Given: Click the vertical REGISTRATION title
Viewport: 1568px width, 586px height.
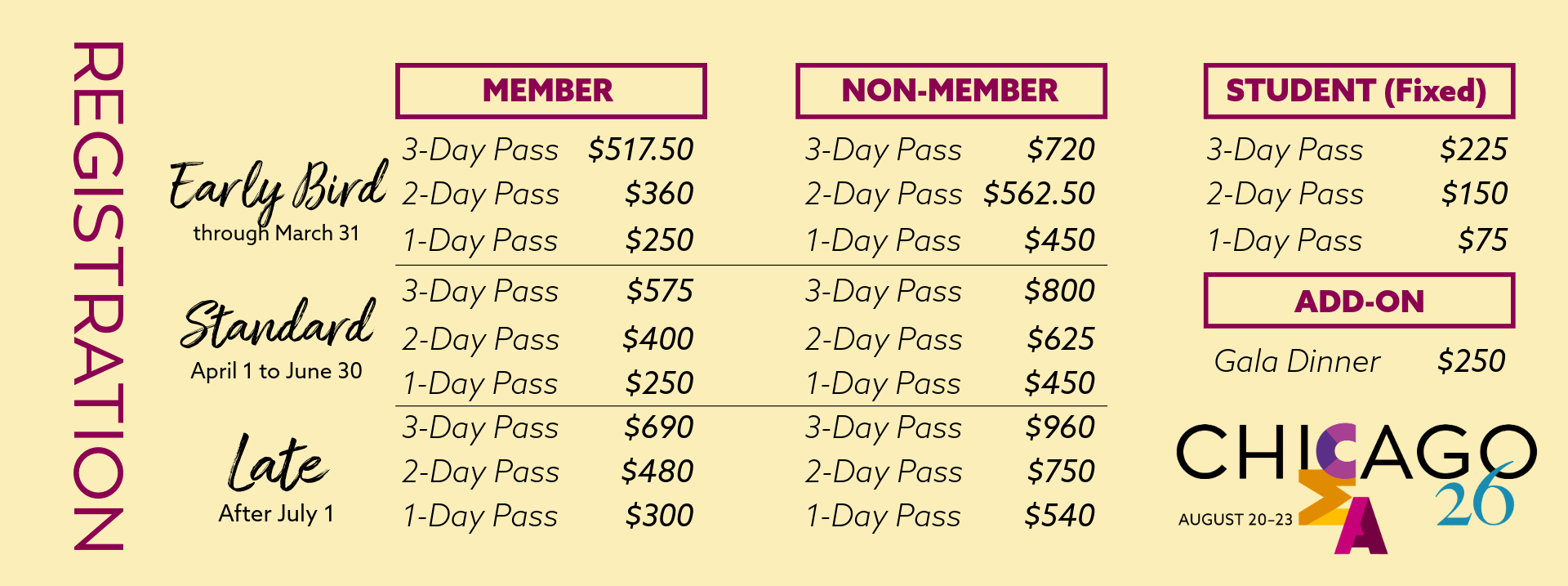Looking at the screenshot, I should pos(99,294).
